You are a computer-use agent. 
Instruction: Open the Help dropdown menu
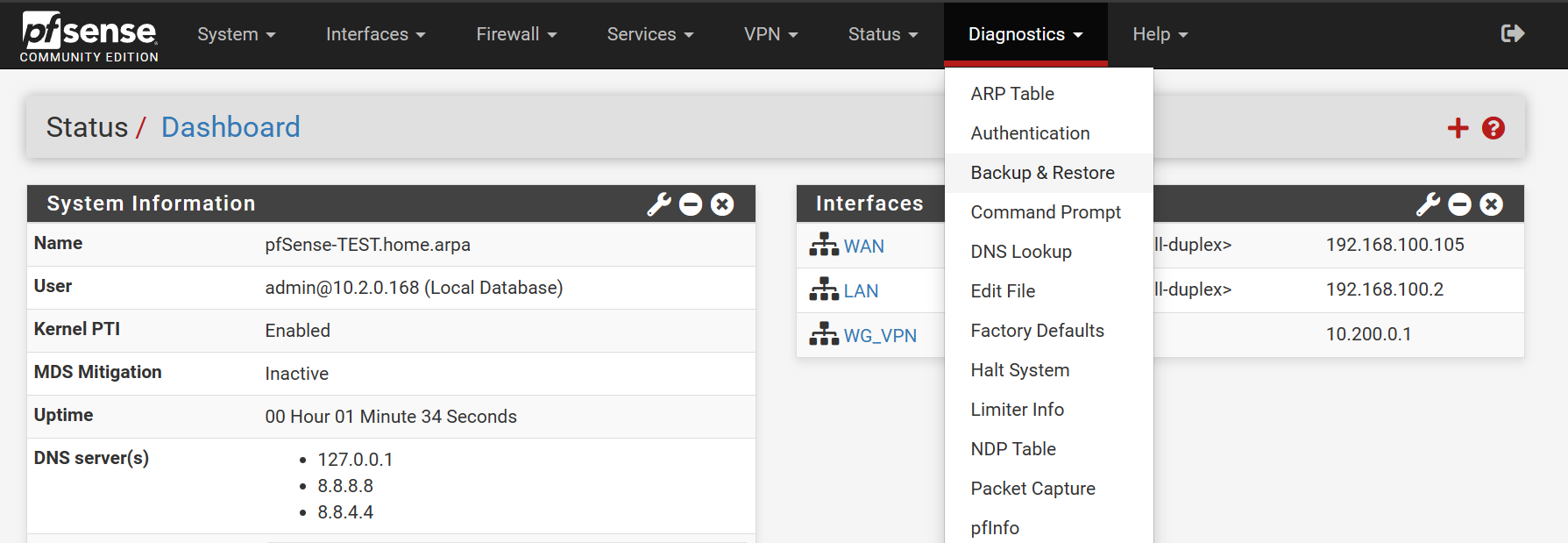tap(1160, 34)
